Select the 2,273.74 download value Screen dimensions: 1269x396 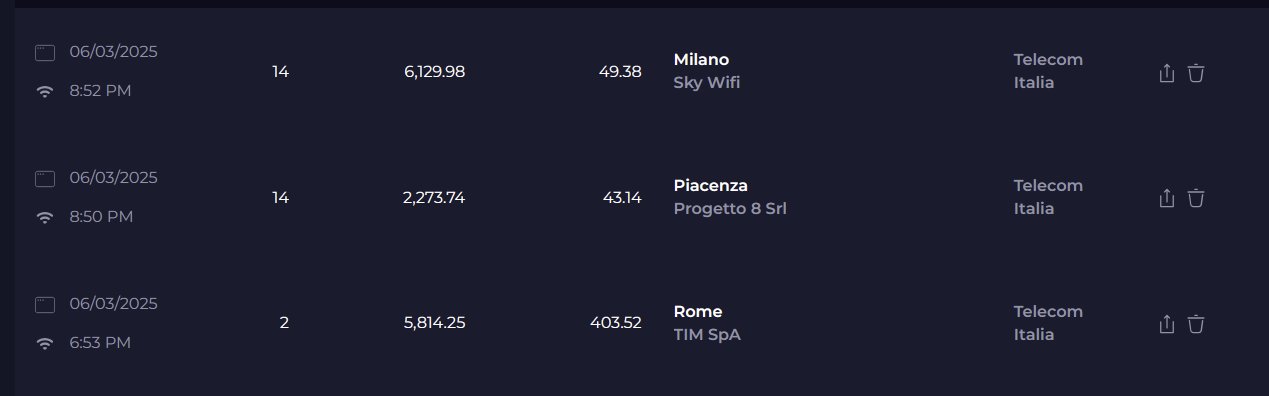coord(434,198)
